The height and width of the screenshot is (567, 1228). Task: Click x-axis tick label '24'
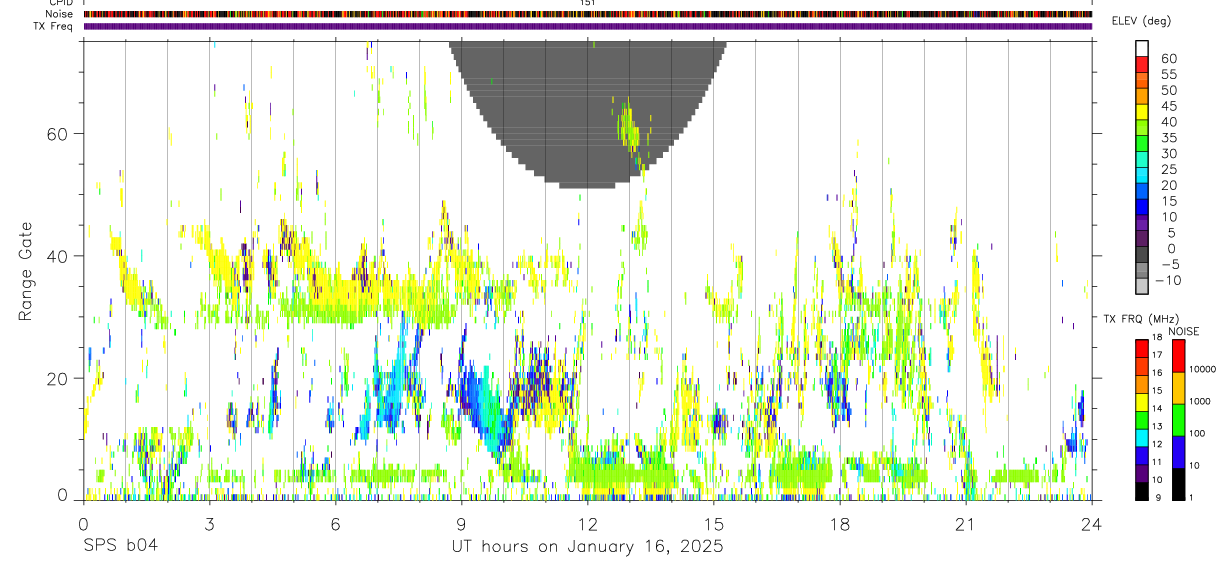[1092, 524]
